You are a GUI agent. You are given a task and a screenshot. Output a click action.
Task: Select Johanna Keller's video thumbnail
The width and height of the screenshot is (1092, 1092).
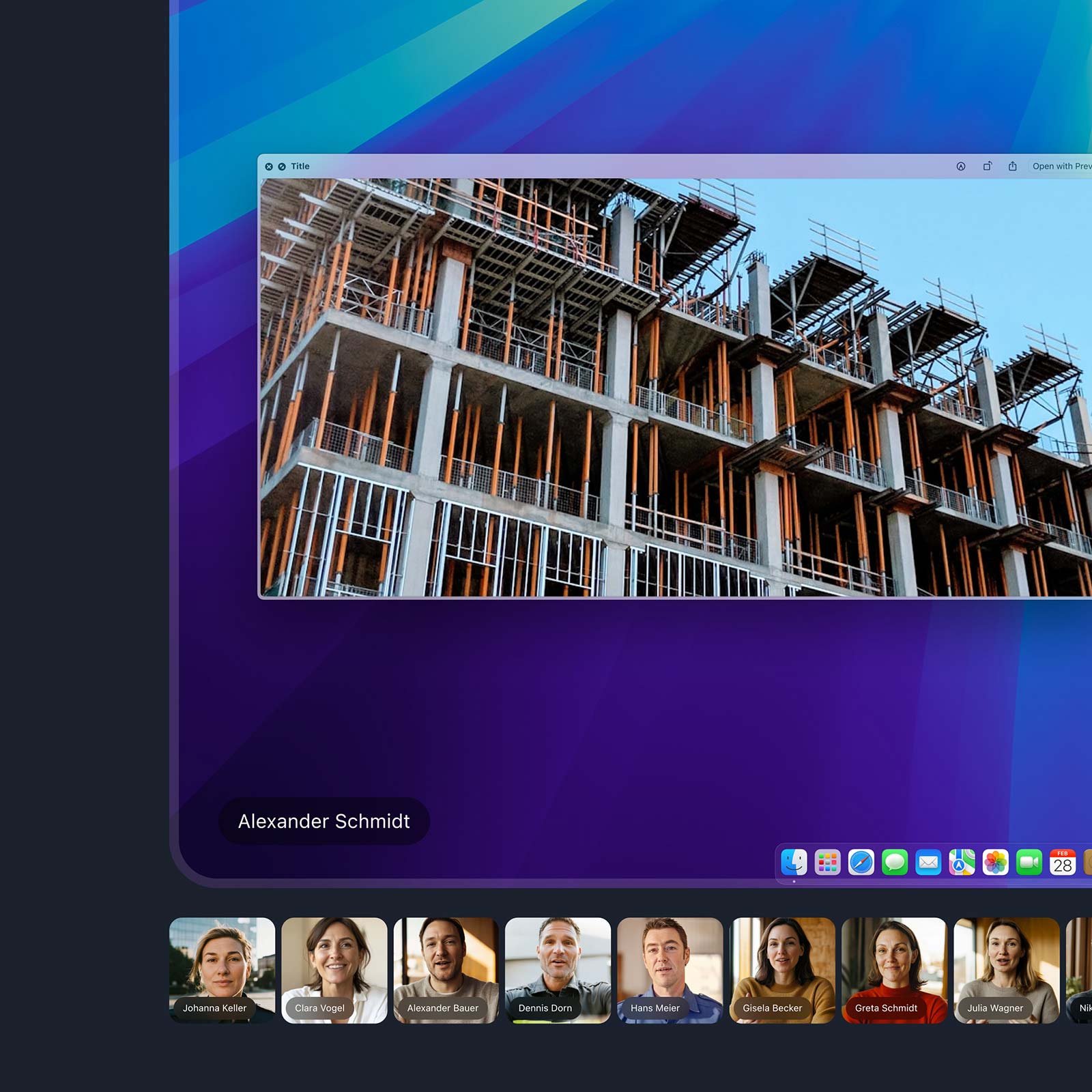click(222, 969)
